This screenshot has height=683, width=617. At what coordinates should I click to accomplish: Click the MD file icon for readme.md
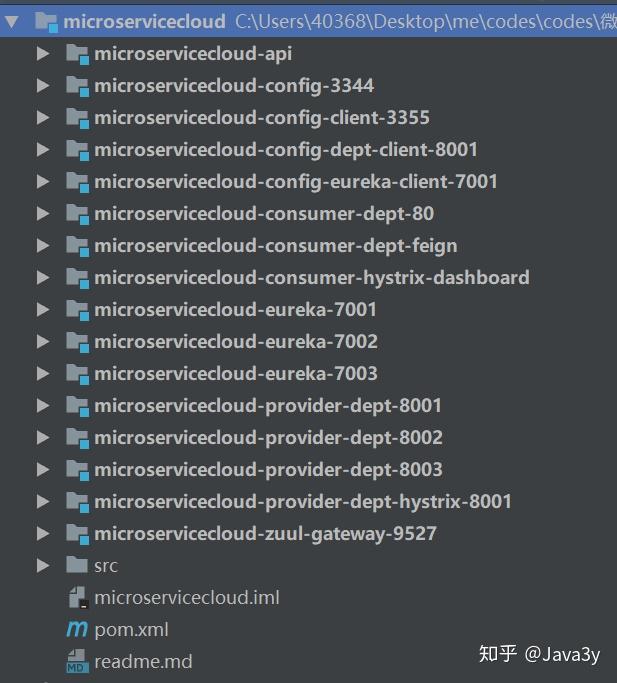78,662
